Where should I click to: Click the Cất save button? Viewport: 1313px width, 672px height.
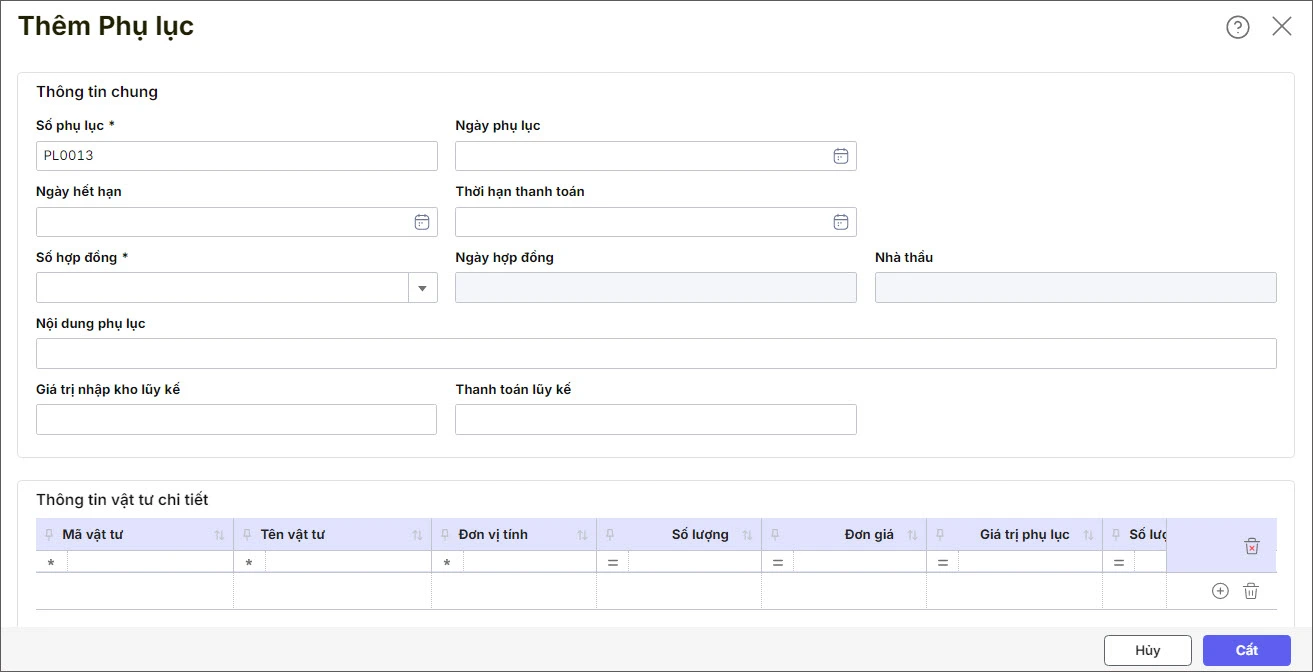pos(1246,650)
